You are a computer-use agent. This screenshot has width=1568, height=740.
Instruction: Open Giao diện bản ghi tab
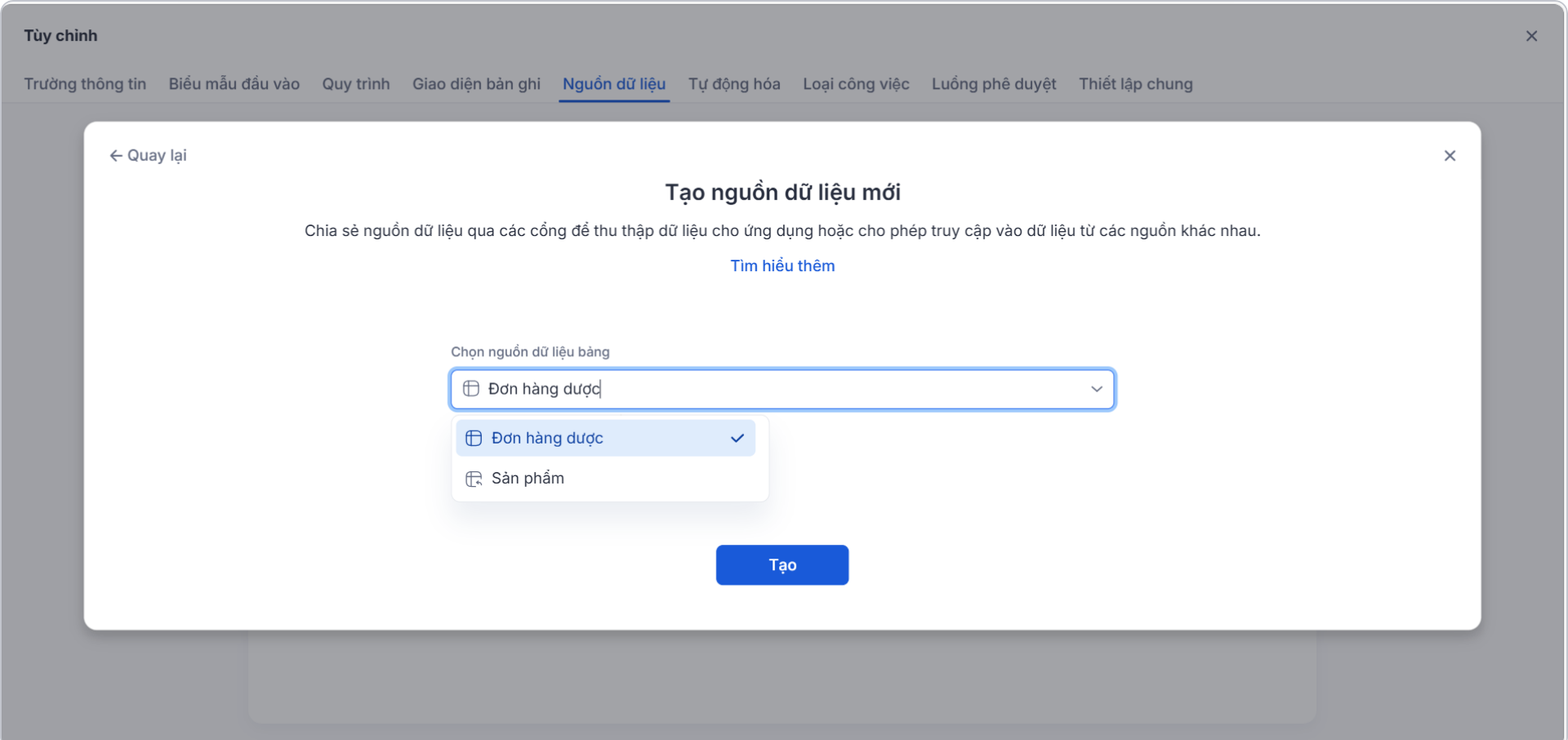pos(476,84)
